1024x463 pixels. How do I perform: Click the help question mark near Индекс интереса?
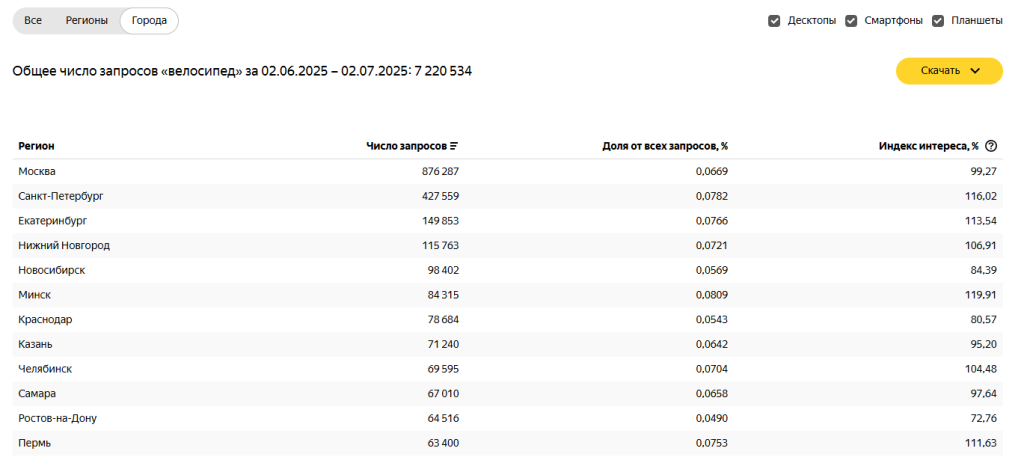coord(991,146)
